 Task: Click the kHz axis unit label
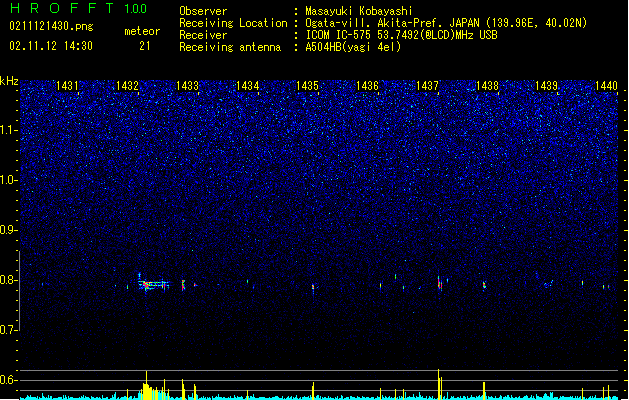[x=9, y=81]
